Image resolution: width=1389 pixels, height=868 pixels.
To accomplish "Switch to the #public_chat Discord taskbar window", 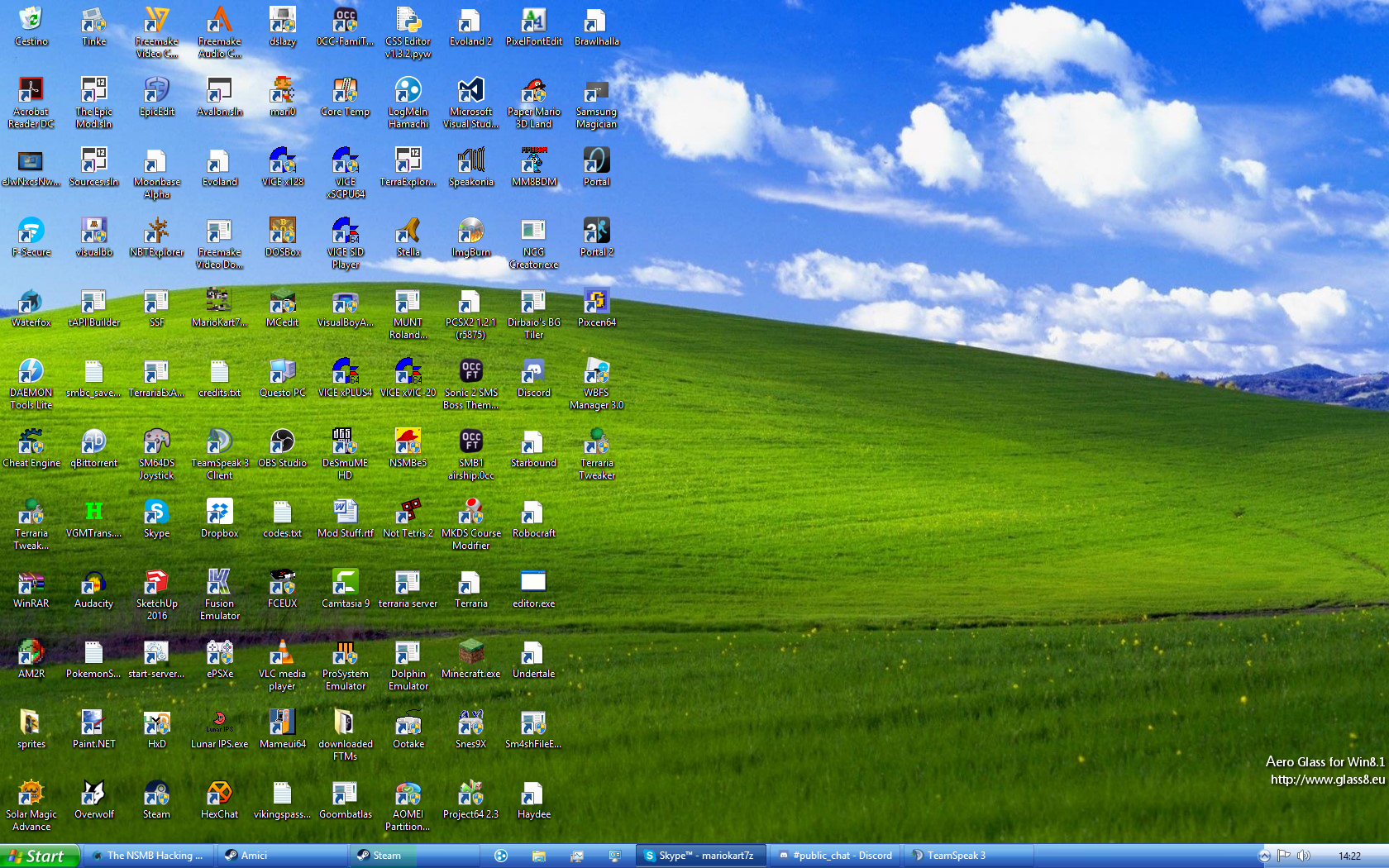I will [x=835, y=856].
